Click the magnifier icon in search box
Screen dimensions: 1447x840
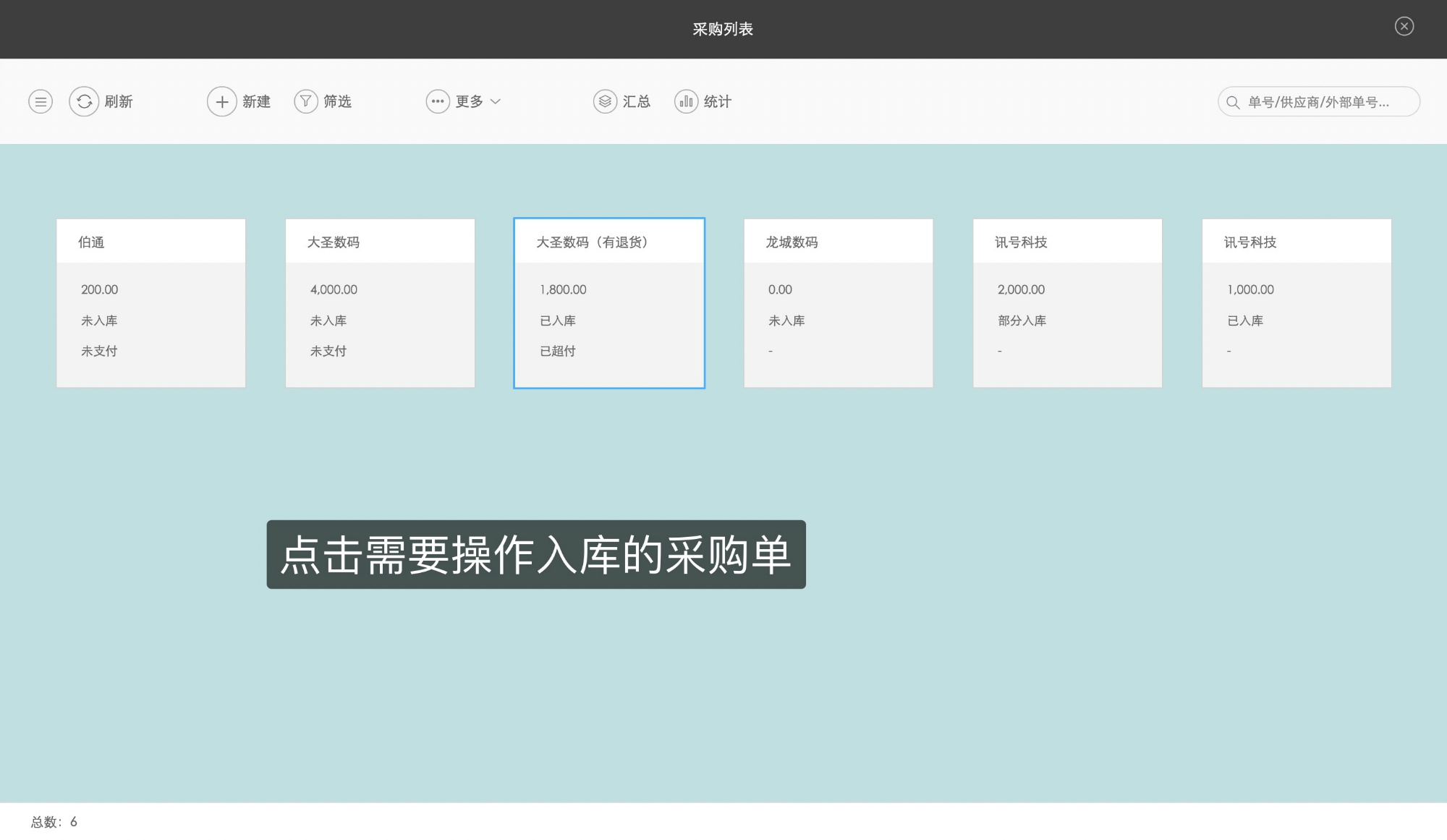pyautogui.click(x=1233, y=101)
